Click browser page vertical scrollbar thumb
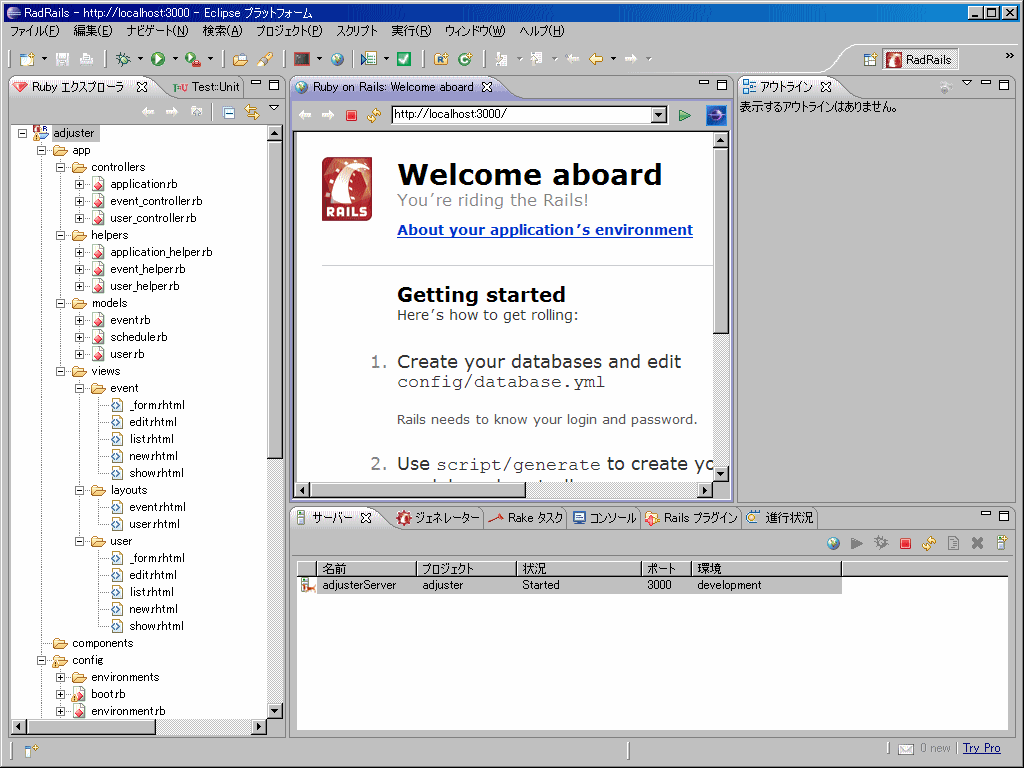The image size is (1024, 768). tap(720, 240)
